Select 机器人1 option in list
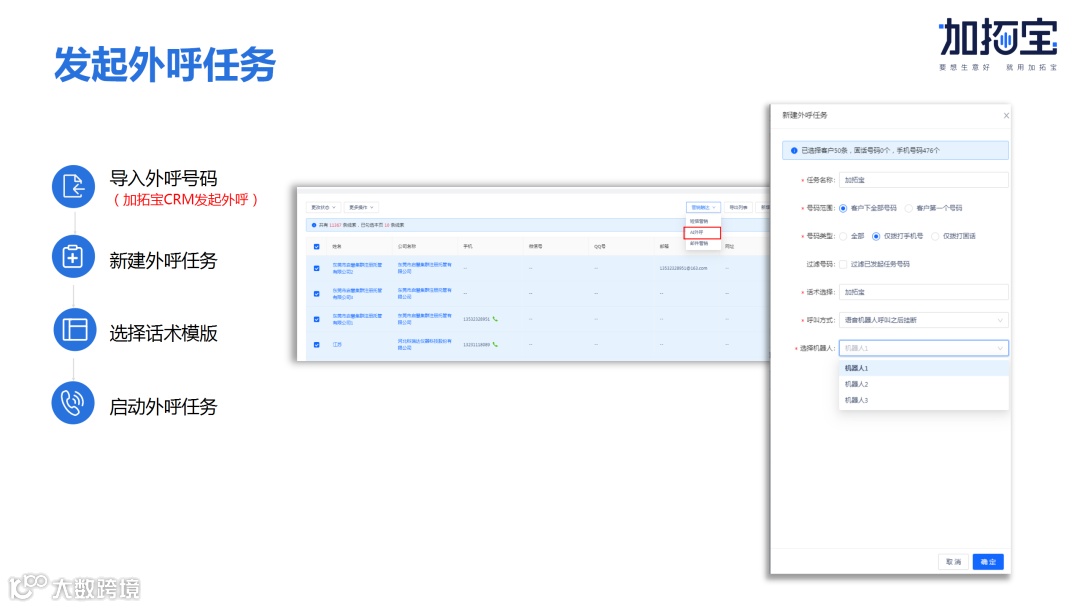The image size is (1080, 608). tap(924, 368)
